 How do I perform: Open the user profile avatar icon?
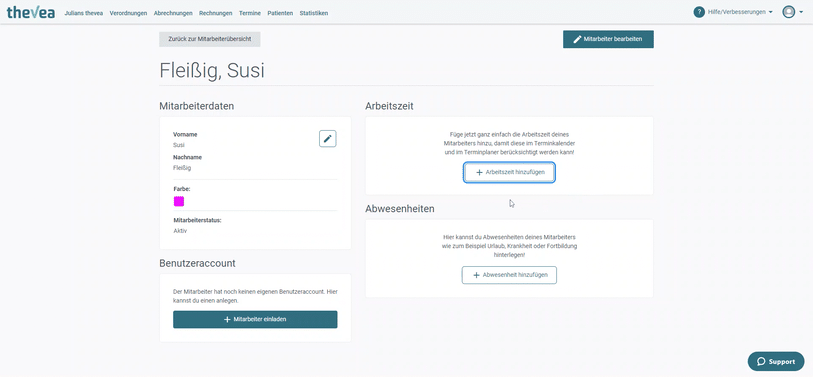(789, 12)
